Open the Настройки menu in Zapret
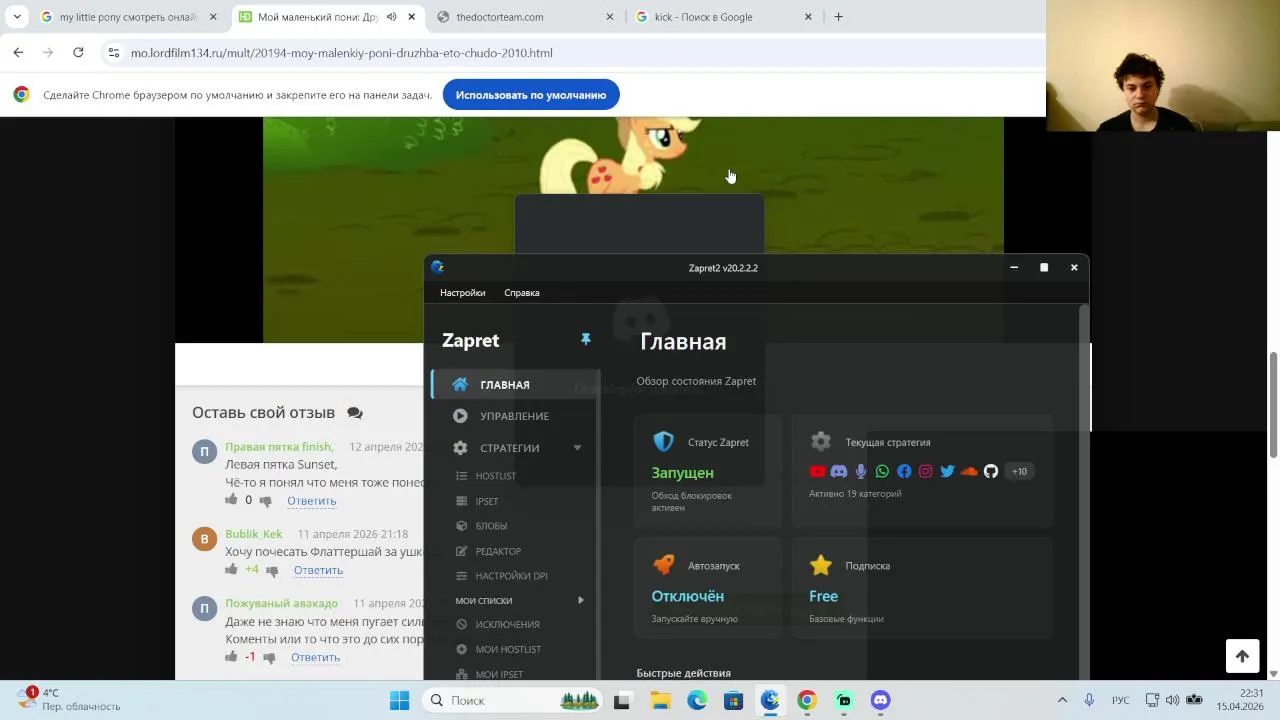The width and height of the screenshot is (1280, 720). [x=462, y=293]
